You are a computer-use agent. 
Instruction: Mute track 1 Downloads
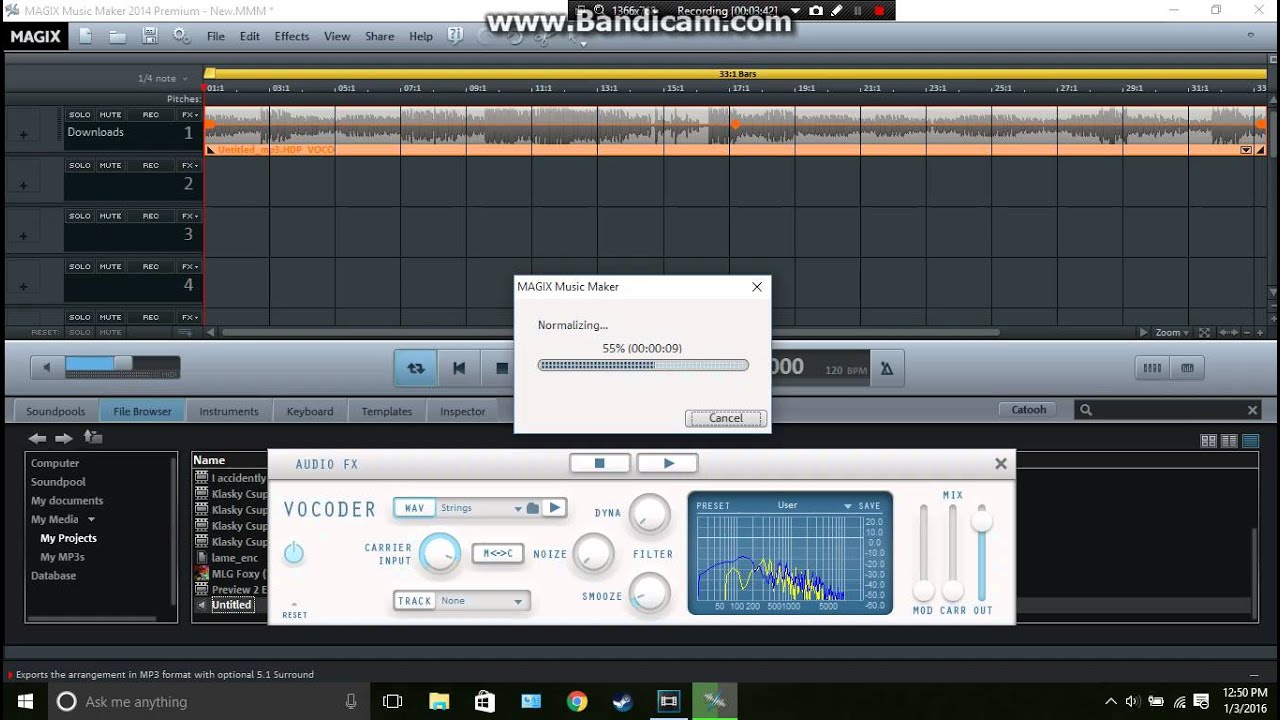pyautogui.click(x=110, y=115)
